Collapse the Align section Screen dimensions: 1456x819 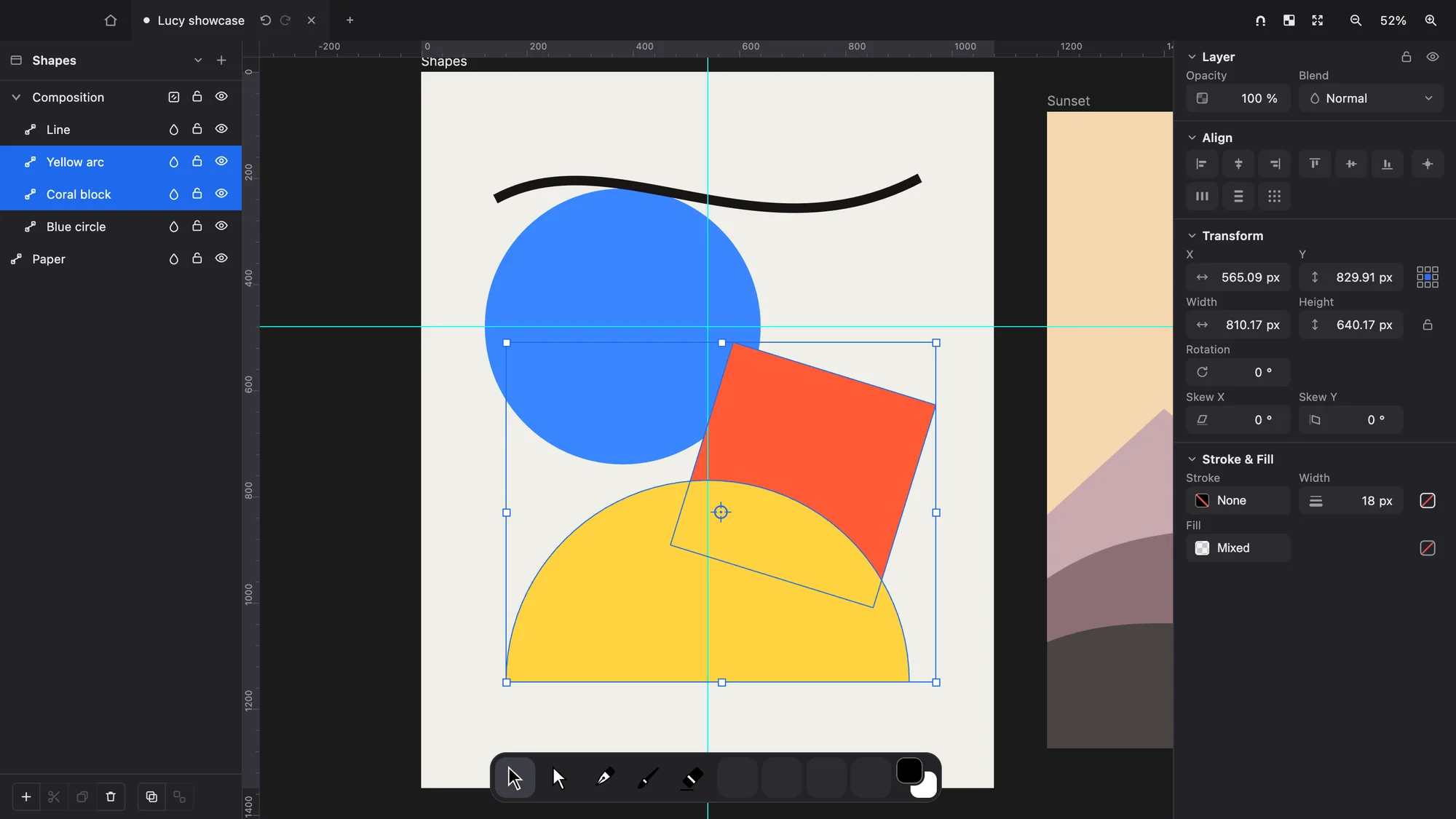point(1192,138)
